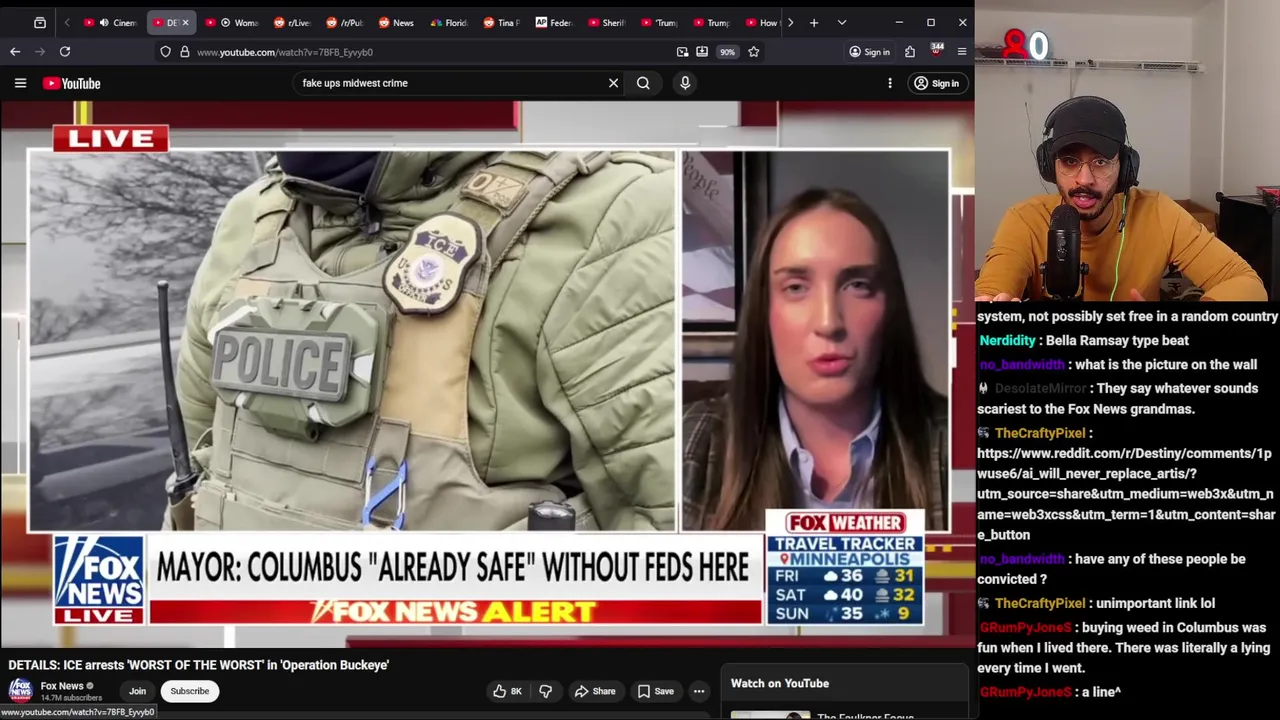Submit search with magnifier button
Screen dimensions: 1280x720
coord(643,83)
